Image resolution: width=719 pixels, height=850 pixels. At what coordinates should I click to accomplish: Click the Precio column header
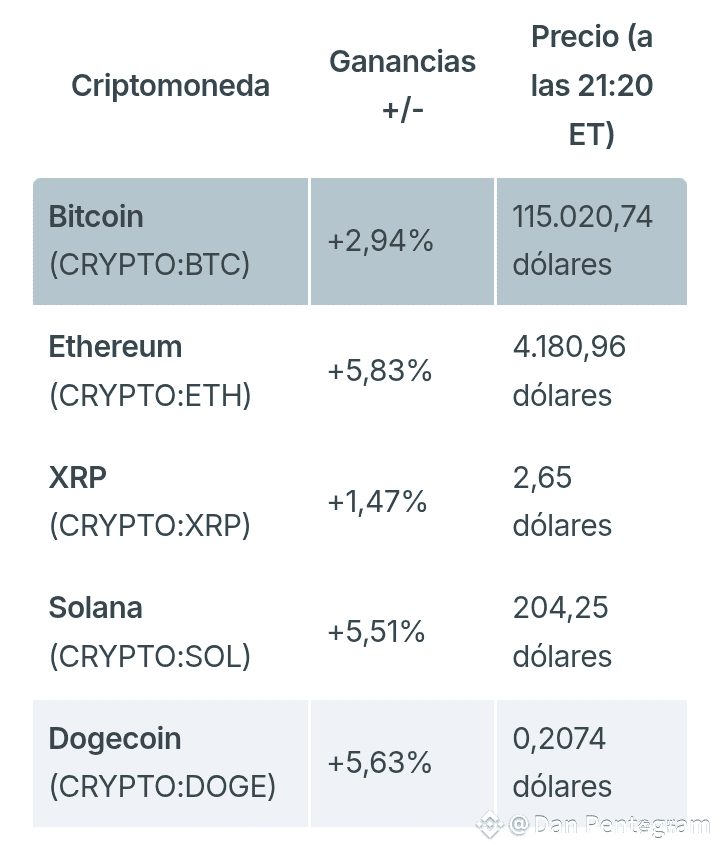[591, 86]
